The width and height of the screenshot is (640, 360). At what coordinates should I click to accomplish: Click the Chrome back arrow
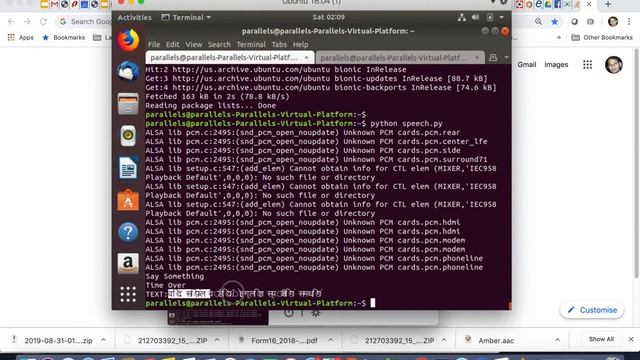click(x=11, y=21)
